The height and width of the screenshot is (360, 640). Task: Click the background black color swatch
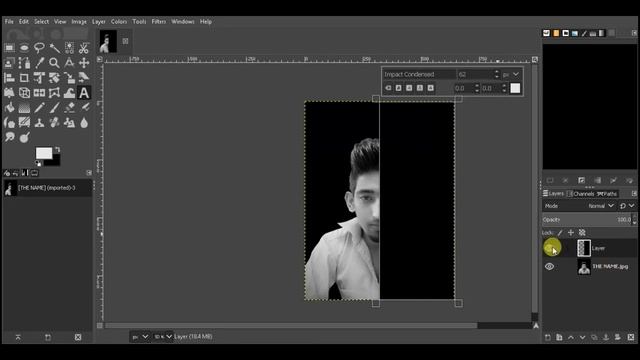click(54, 161)
